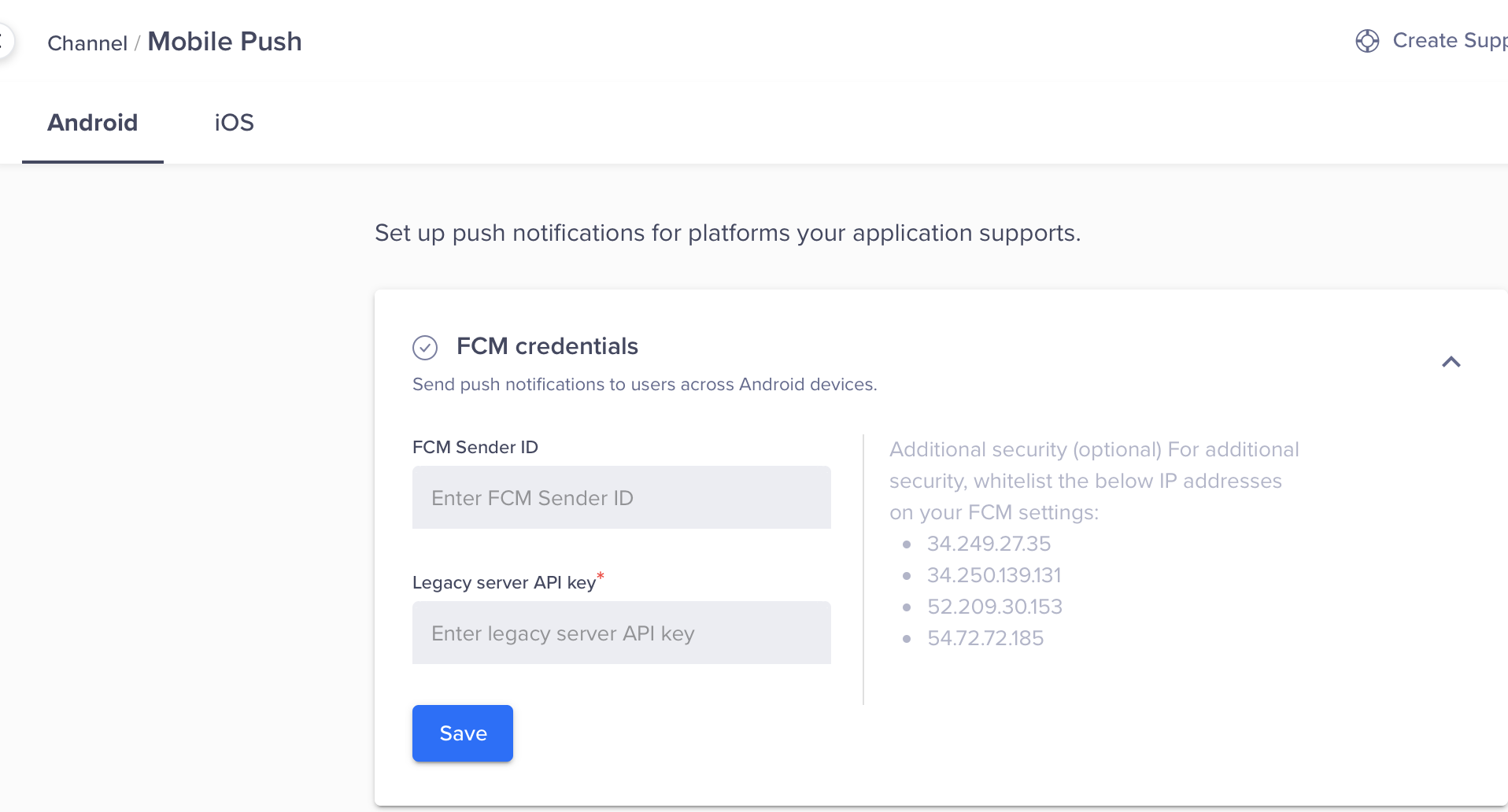Click the IP address 34.250.139.131
This screenshot has width=1508, height=812.
pyautogui.click(x=993, y=575)
